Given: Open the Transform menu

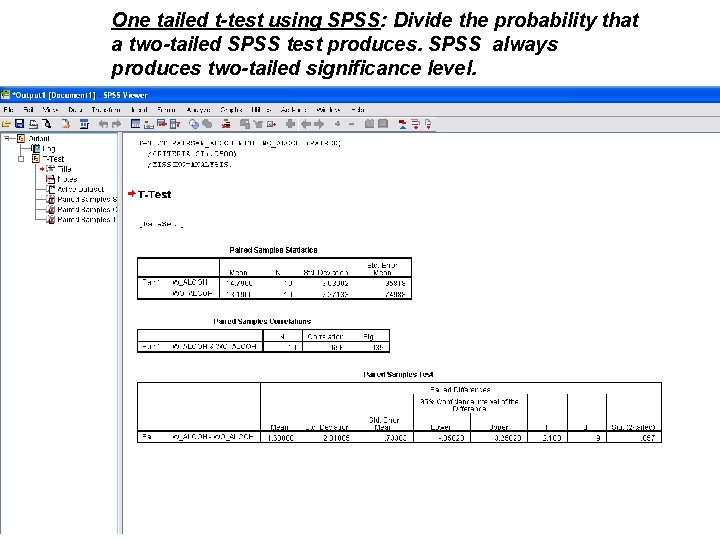Looking at the screenshot, I should (x=106, y=110).
